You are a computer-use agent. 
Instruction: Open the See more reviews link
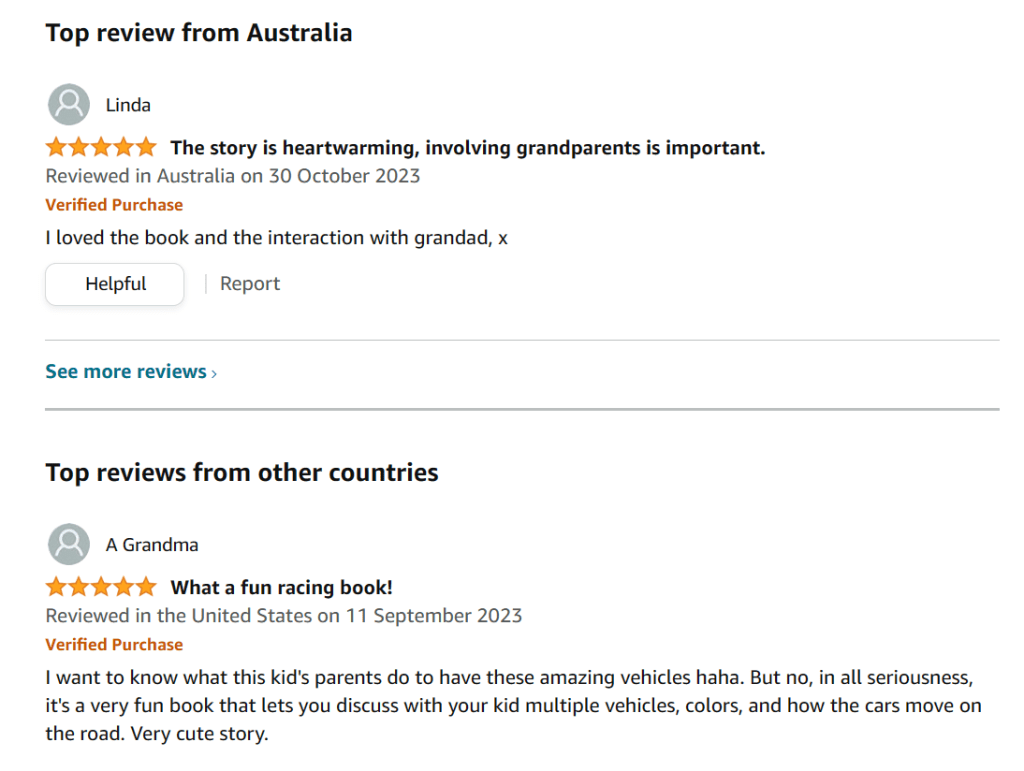click(126, 372)
